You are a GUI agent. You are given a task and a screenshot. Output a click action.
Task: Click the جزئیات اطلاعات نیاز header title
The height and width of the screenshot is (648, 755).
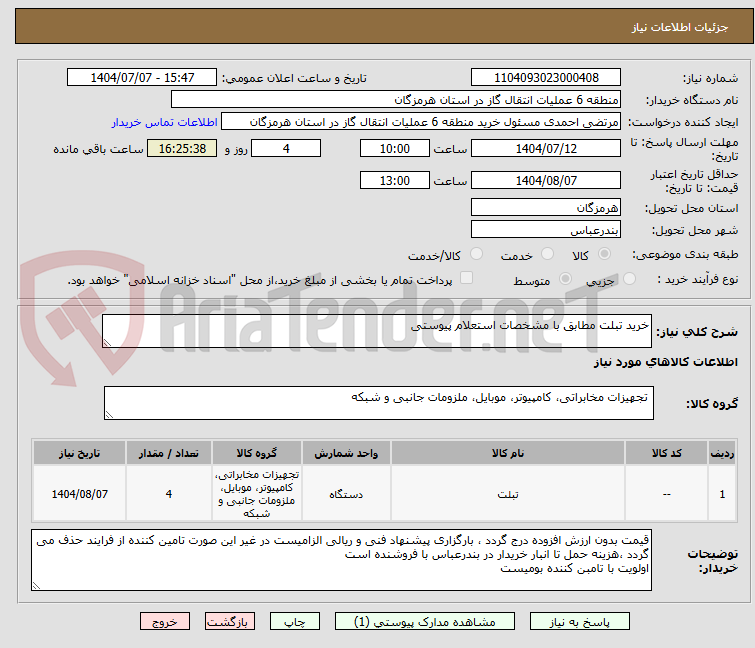click(679, 27)
